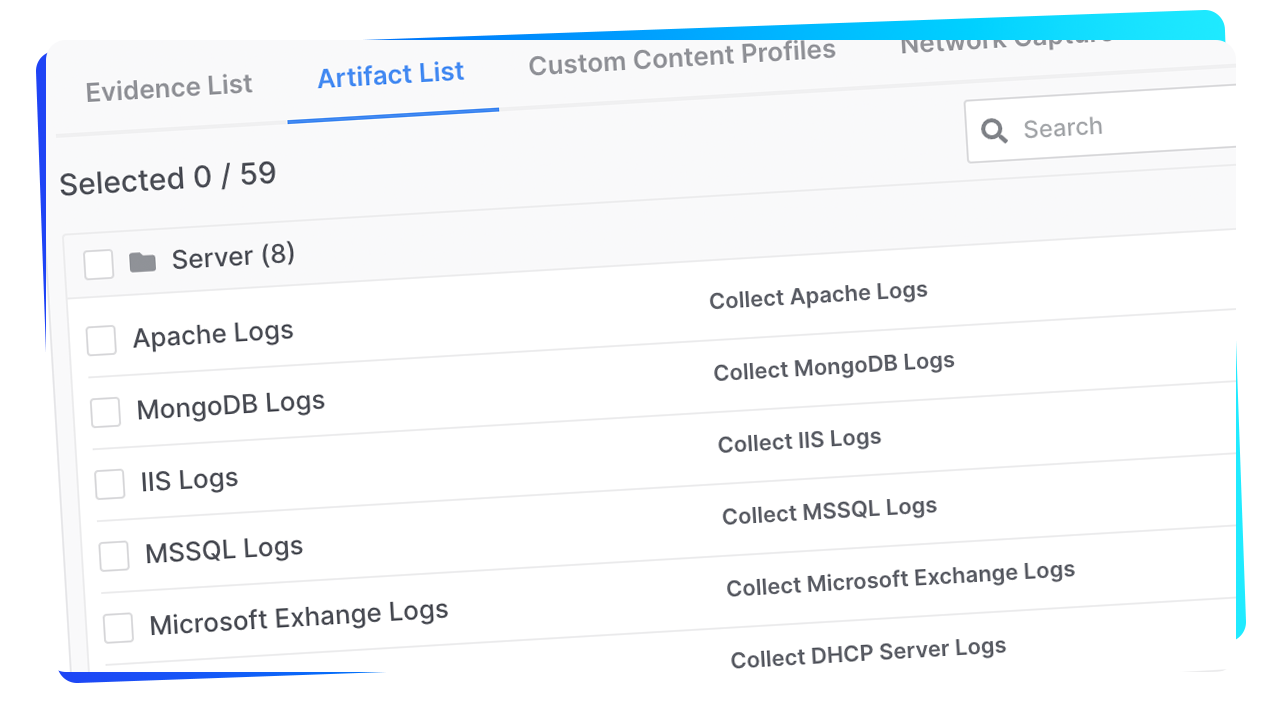Open the Network Capture tab
The height and width of the screenshot is (720, 1280).
pyautogui.click(x=1005, y=42)
